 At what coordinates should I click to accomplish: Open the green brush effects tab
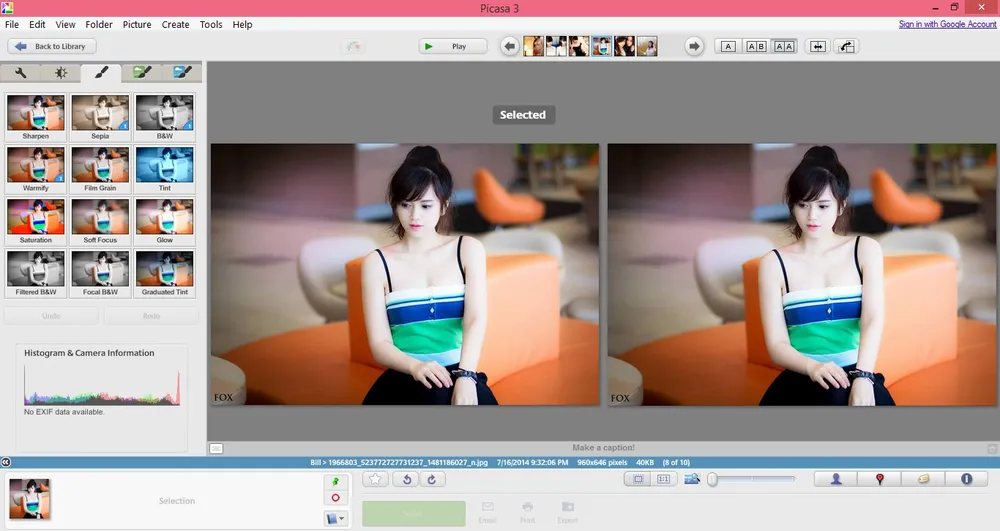[142, 72]
